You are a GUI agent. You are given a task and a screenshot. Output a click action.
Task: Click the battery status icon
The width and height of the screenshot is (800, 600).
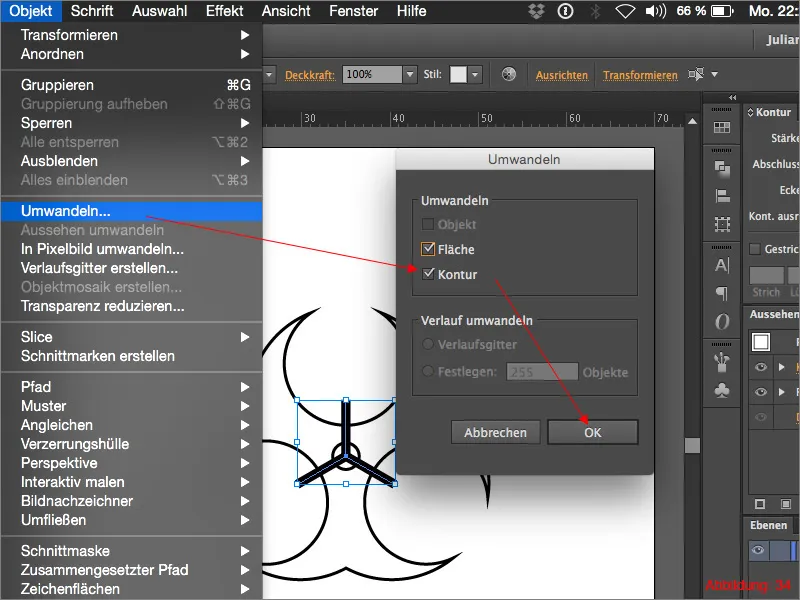coord(722,11)
